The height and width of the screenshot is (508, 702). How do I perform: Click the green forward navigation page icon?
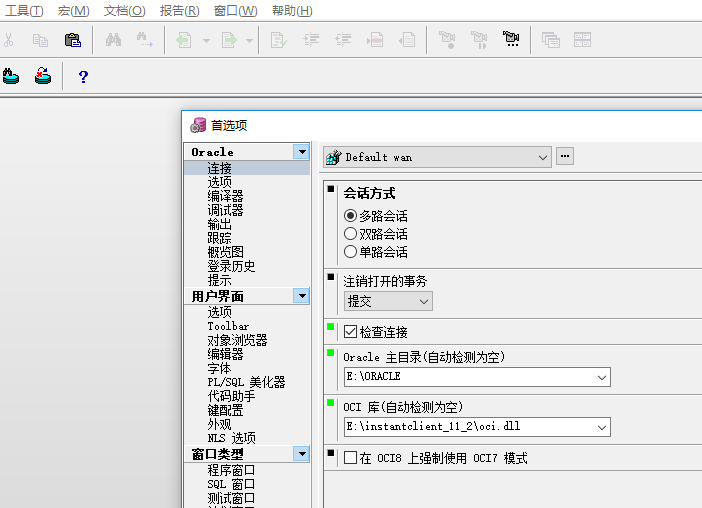click(230, 40)
